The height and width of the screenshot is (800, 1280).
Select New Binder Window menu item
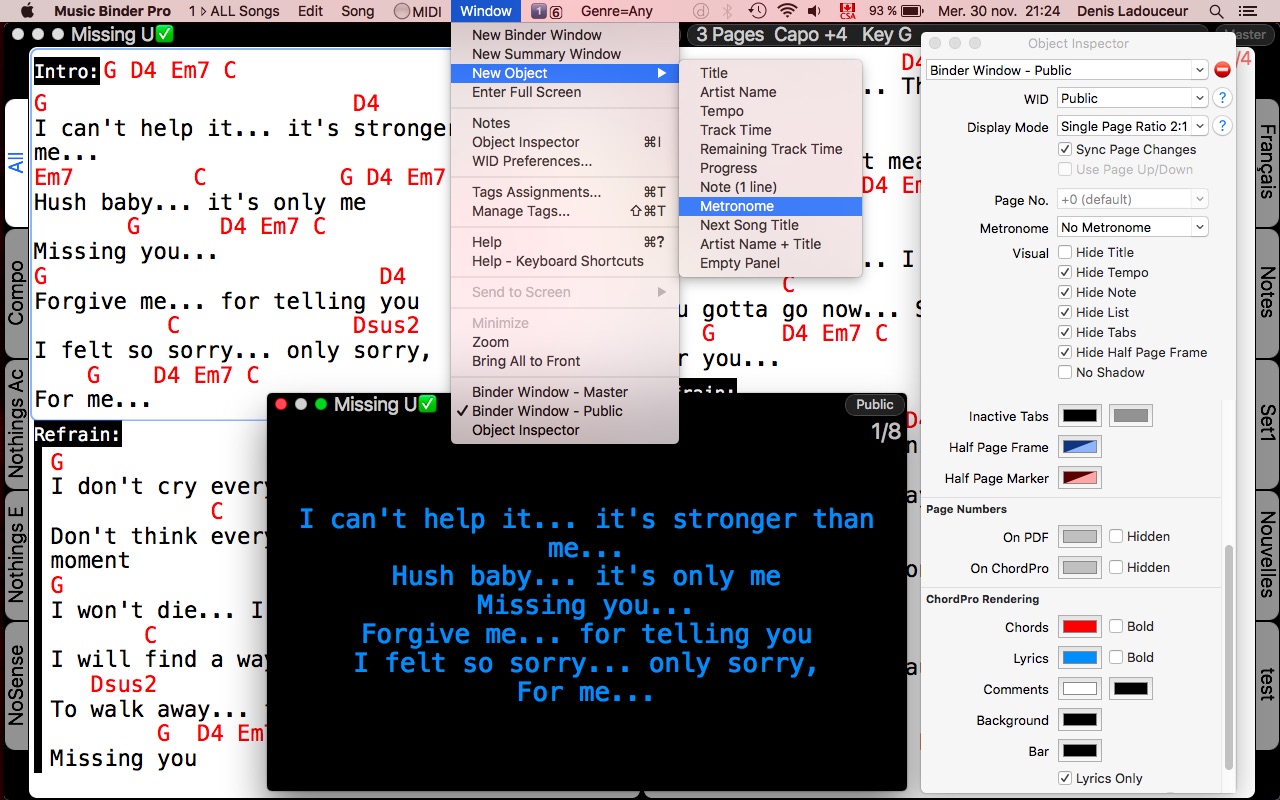tap(565, 35)
